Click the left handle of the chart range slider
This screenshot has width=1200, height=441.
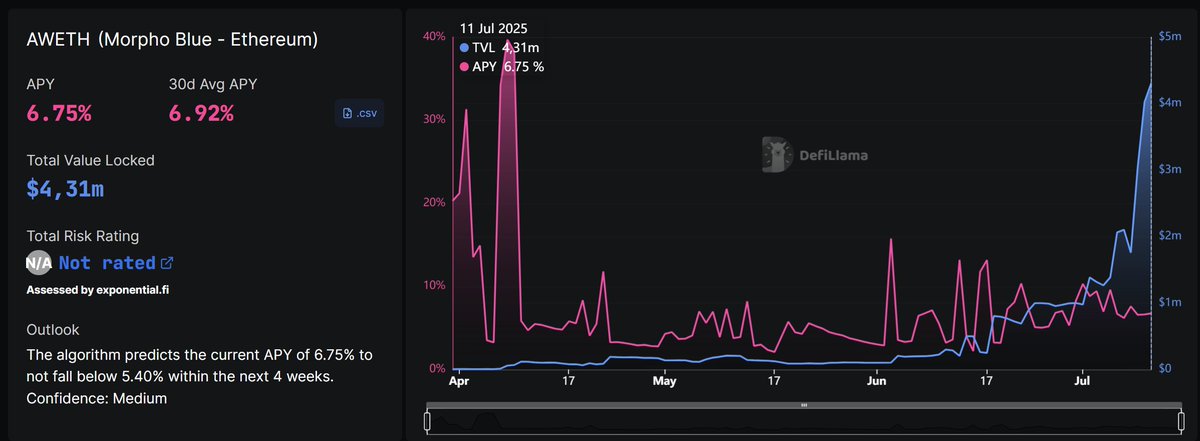tap(428, 421)
